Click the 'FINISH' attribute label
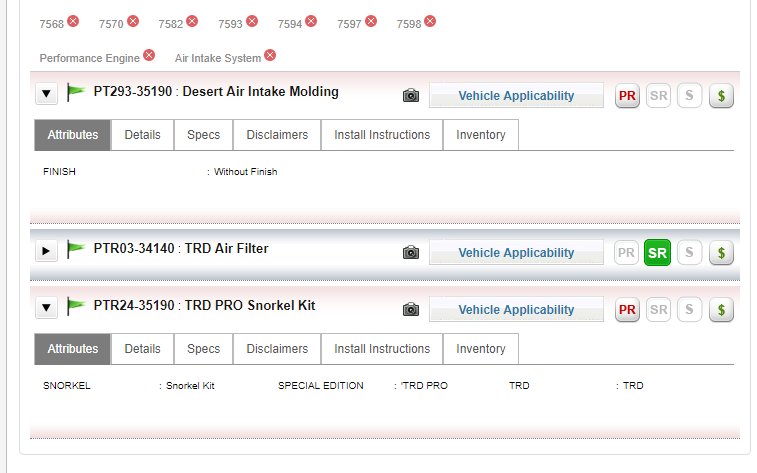This screenshot has width=757, height=473. coord(59,172)
